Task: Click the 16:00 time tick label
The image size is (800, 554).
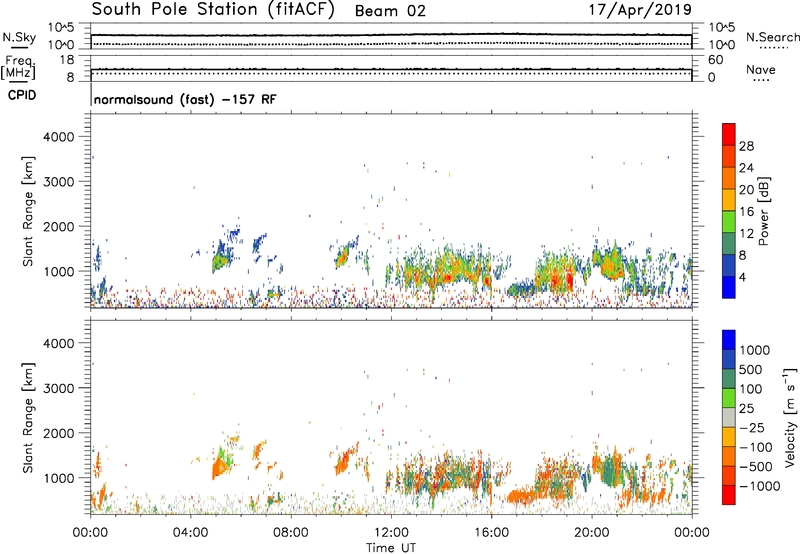Action: [491, 533]
